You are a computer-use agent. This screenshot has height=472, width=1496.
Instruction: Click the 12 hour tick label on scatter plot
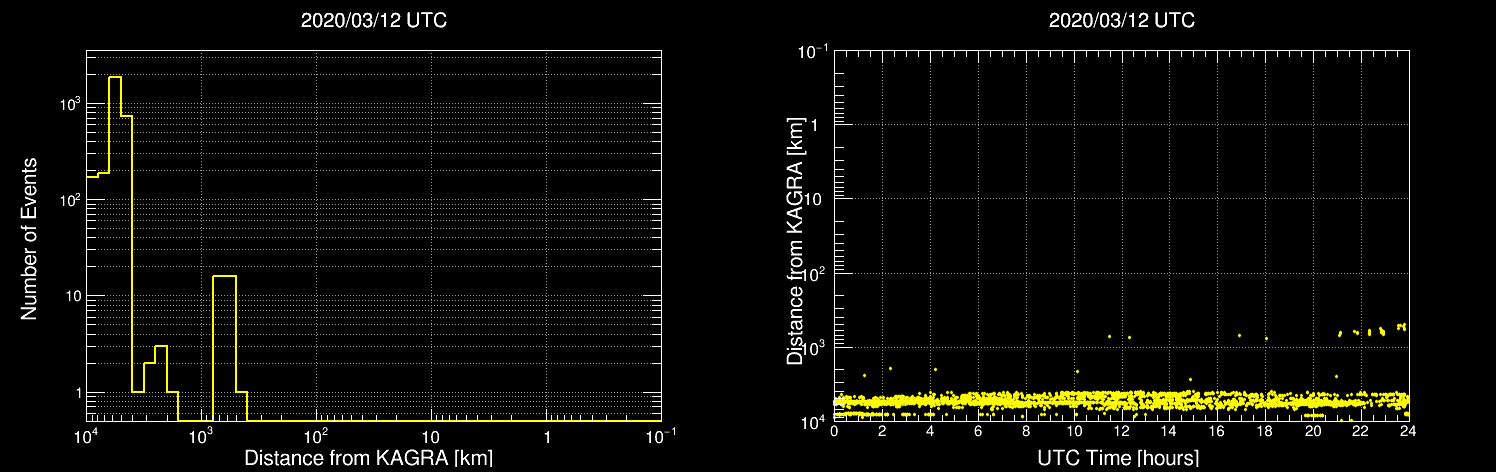1121,433
